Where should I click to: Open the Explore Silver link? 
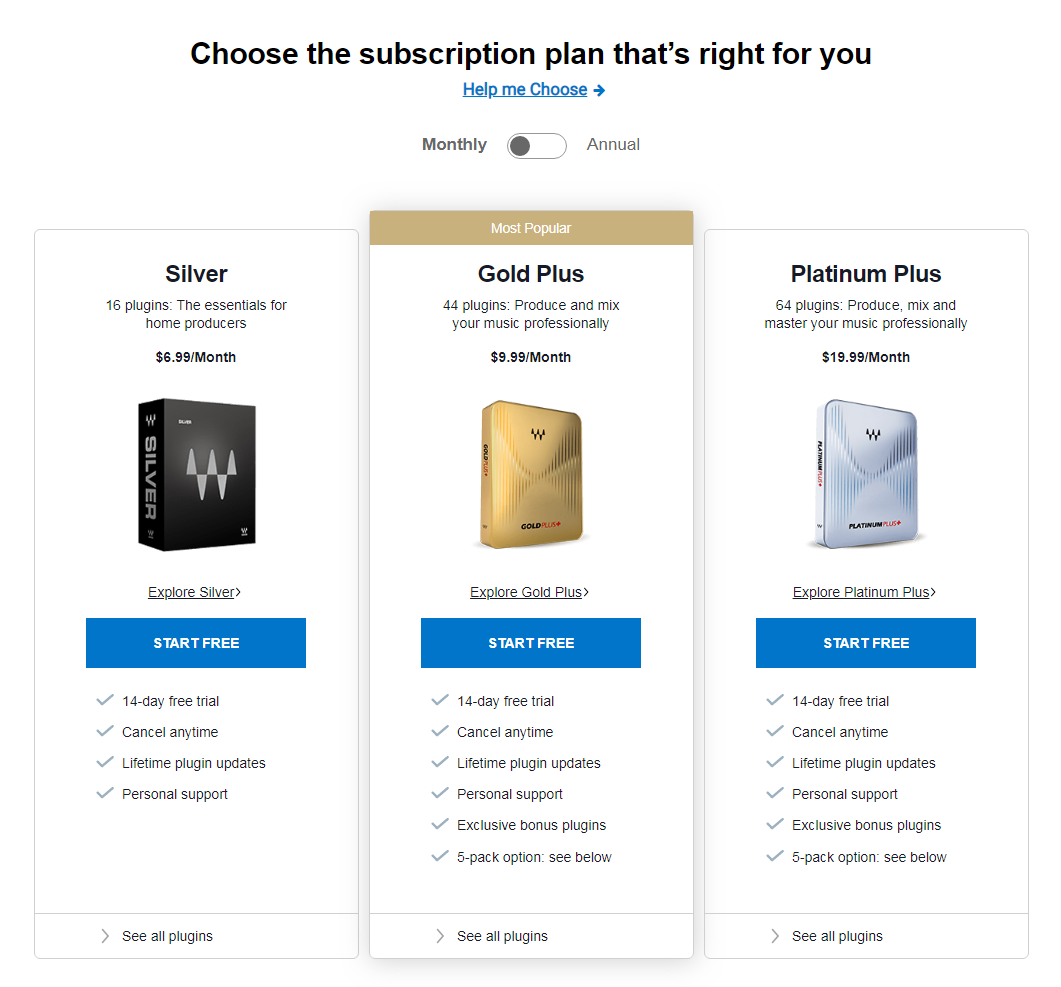[x=193, y=592]
